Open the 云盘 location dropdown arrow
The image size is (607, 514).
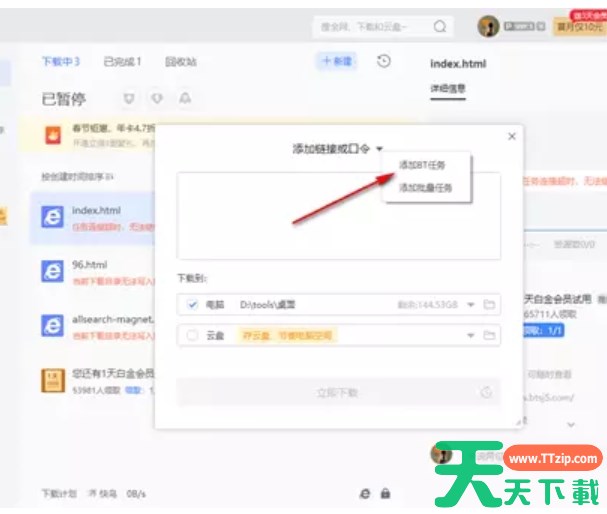pos(469,336)
